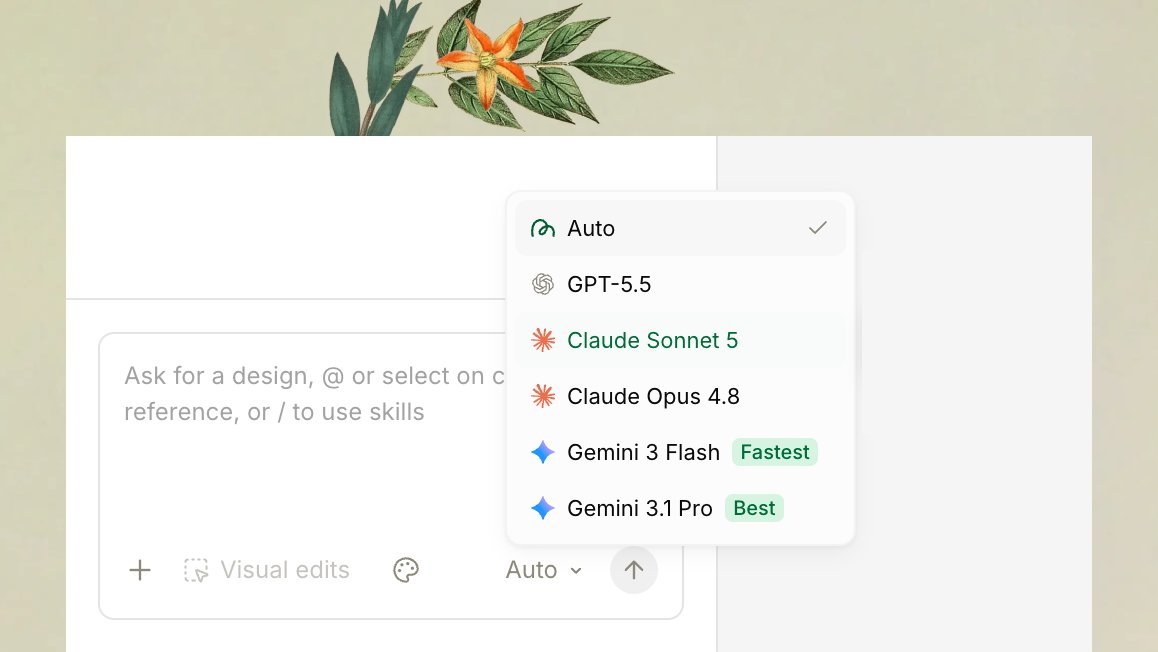The image size is (1158, 652).
Task: Open the Auto model selector dropdown
Action: (x=544, y=570)
